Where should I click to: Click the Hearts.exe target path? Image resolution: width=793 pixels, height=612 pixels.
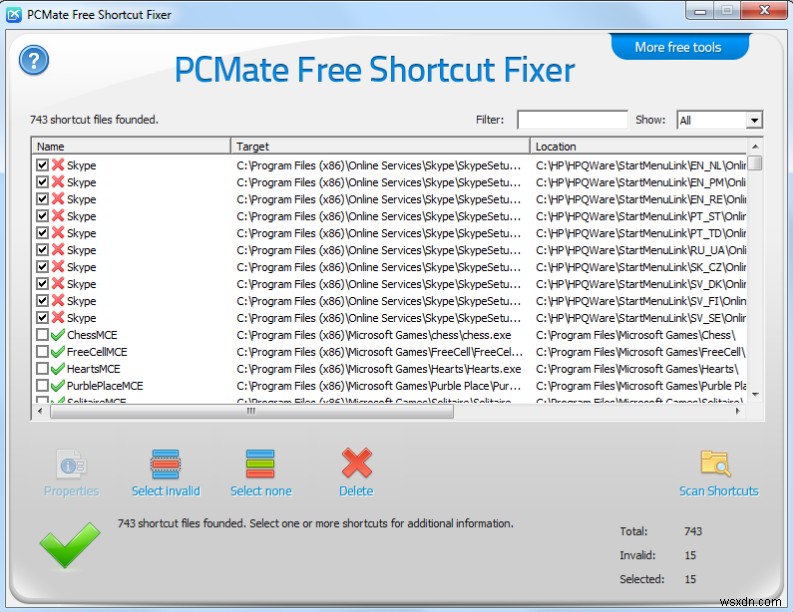pyautogui.click(x=378, y=369)
